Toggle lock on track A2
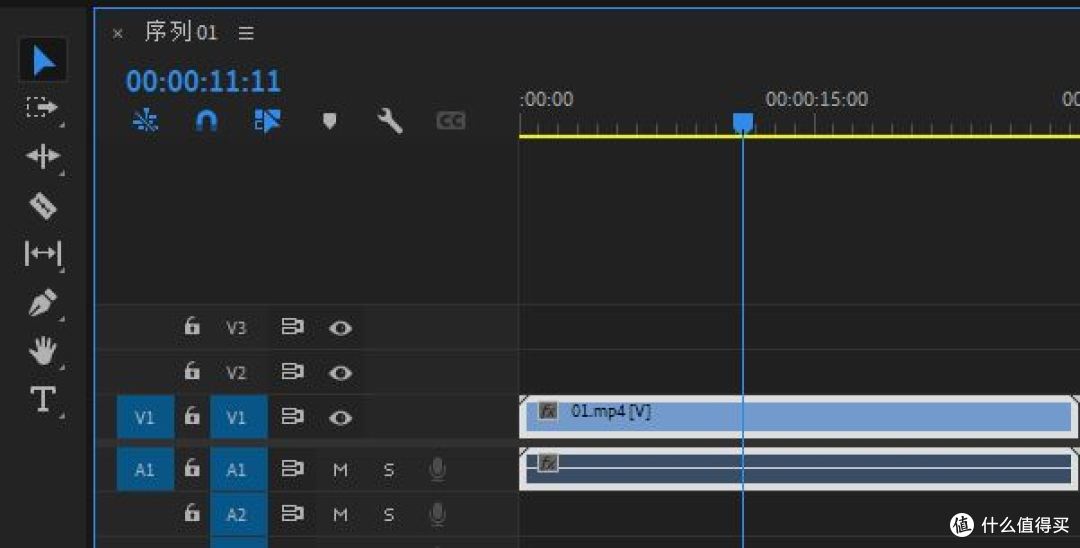 191,514
